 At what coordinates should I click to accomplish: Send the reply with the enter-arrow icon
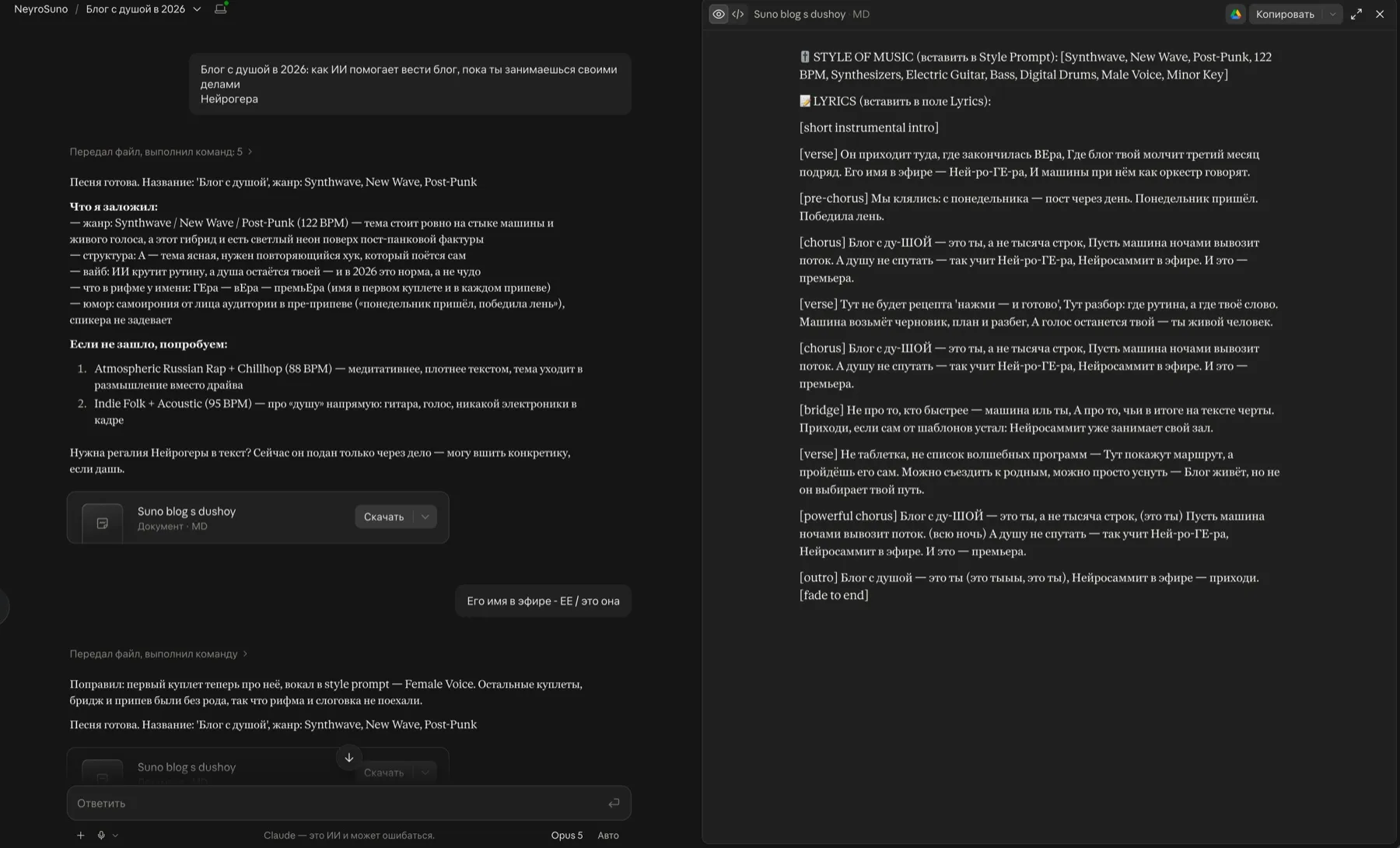(x=614, y=803)
